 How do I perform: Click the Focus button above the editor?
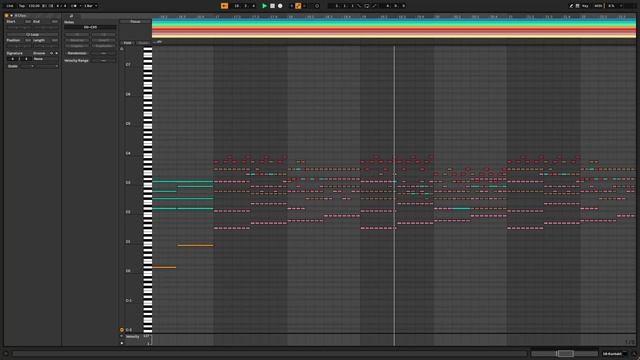pyautogui.click(x=135, y=22)
